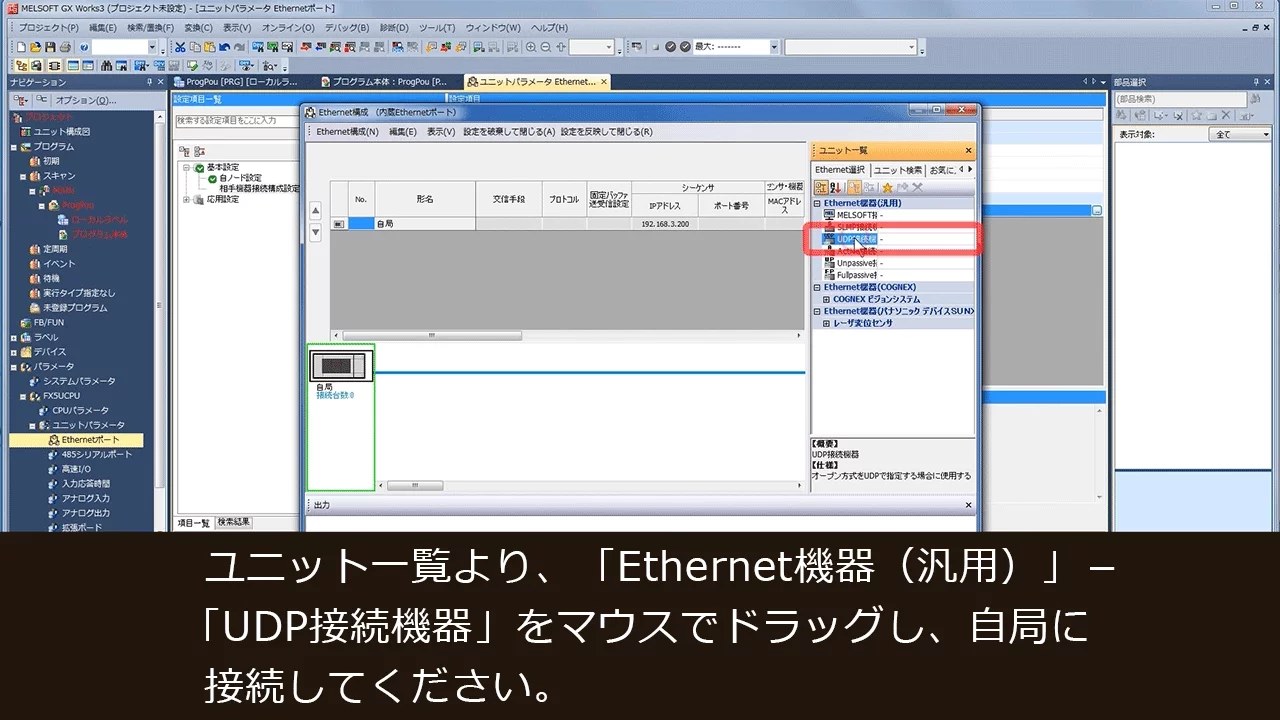Viewport: 1280px width, 720px height.
Task: Click 設定を反映して閉じる(R)
Action: click(x=606, y=132)
